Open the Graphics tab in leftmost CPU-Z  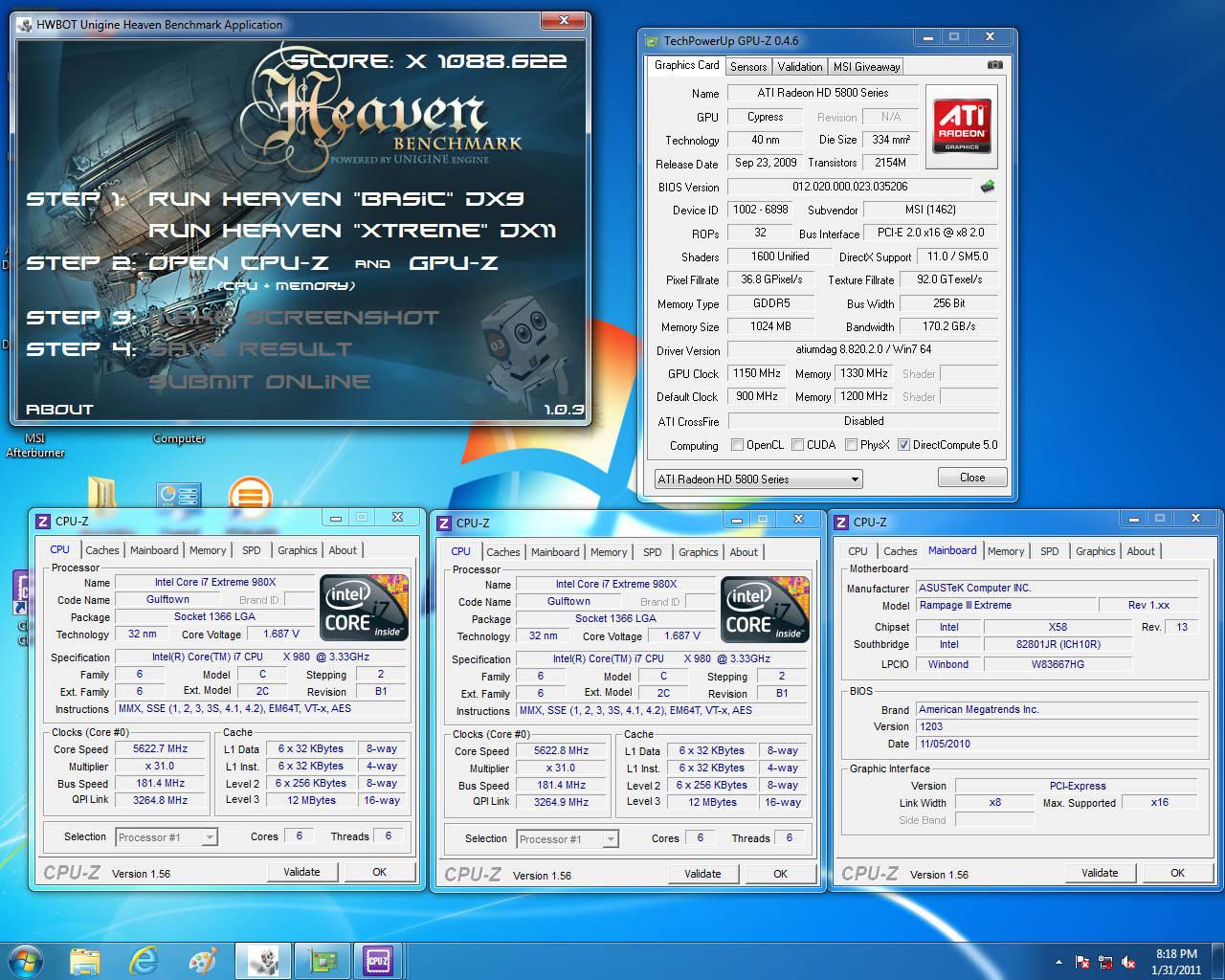click(x=298, y=550)
